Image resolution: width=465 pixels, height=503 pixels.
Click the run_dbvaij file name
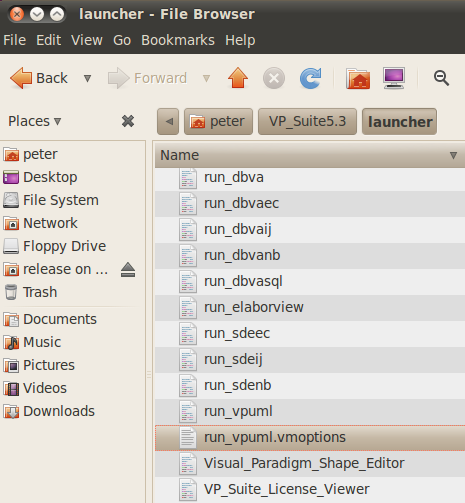[x=238, y=230]
